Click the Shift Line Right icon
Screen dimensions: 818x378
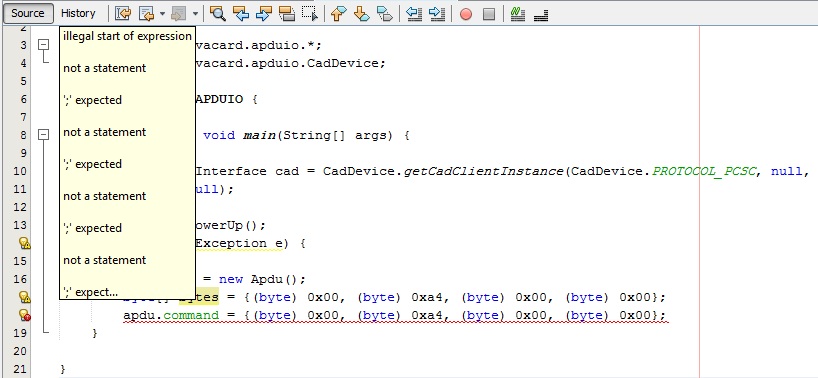click(x=437, y=14)
